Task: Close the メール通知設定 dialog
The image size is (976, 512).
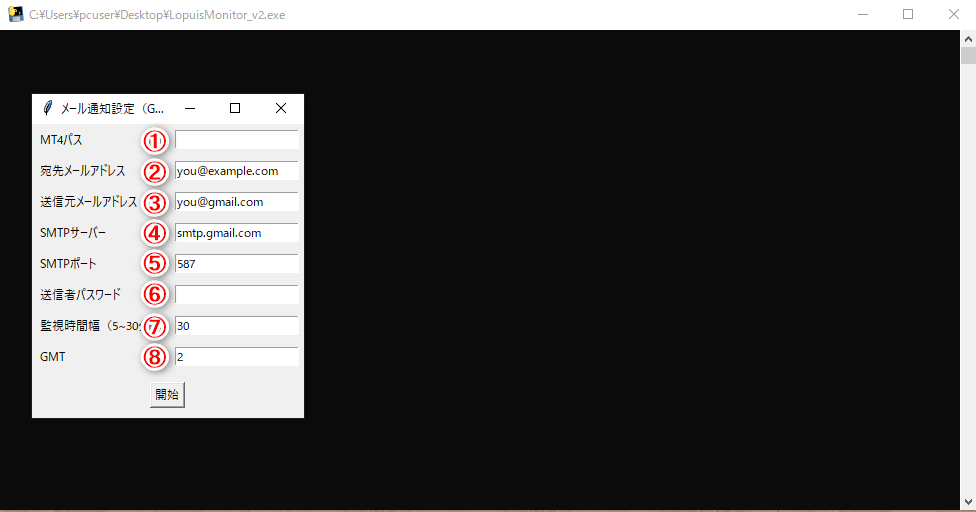Action: click(x=281, y=109)
